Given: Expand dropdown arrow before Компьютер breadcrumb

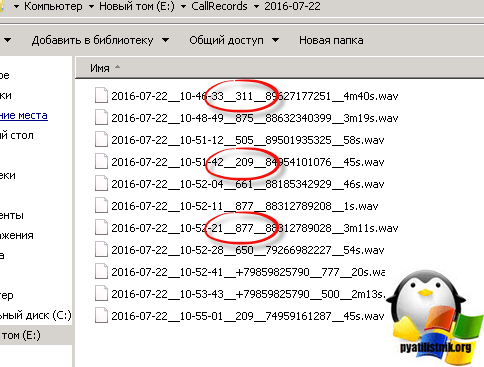Looking at the screenshot, I should tap(16, 6).
